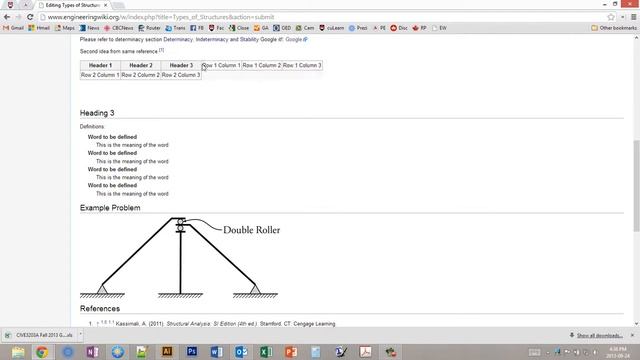Click the Double Roller structure diagram
This screenshot has width=640, height=360.
pyautogui.click(x=180, y=258)
